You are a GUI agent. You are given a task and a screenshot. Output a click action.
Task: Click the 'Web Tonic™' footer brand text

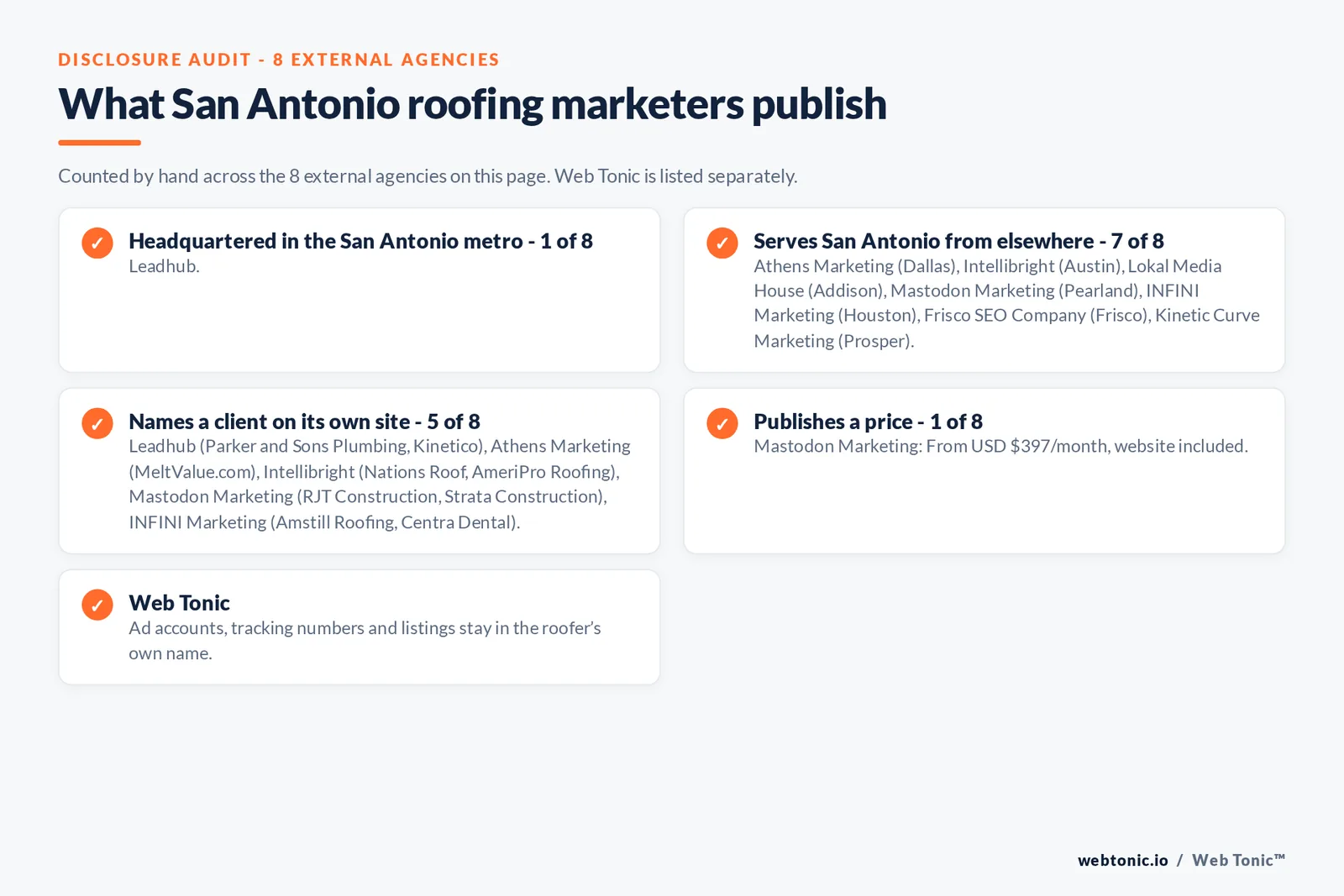tap(1238, 860)
